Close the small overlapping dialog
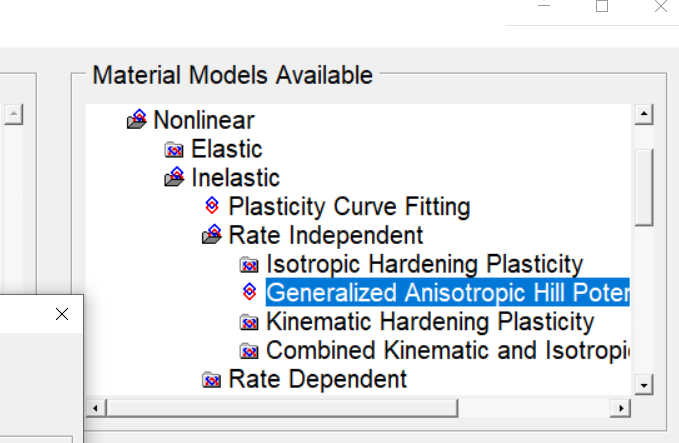 click(x=62, y=314)
